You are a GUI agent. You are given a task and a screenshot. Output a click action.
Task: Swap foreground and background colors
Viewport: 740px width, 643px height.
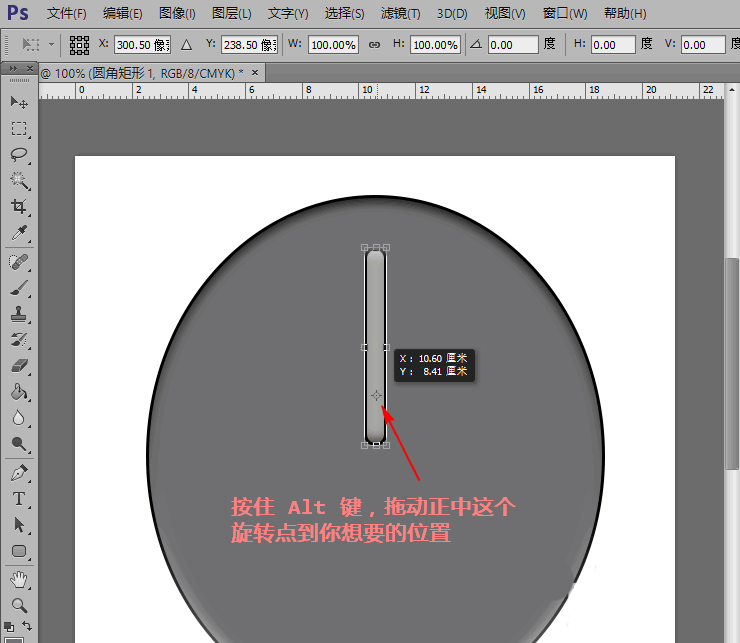tap(27, 626)
